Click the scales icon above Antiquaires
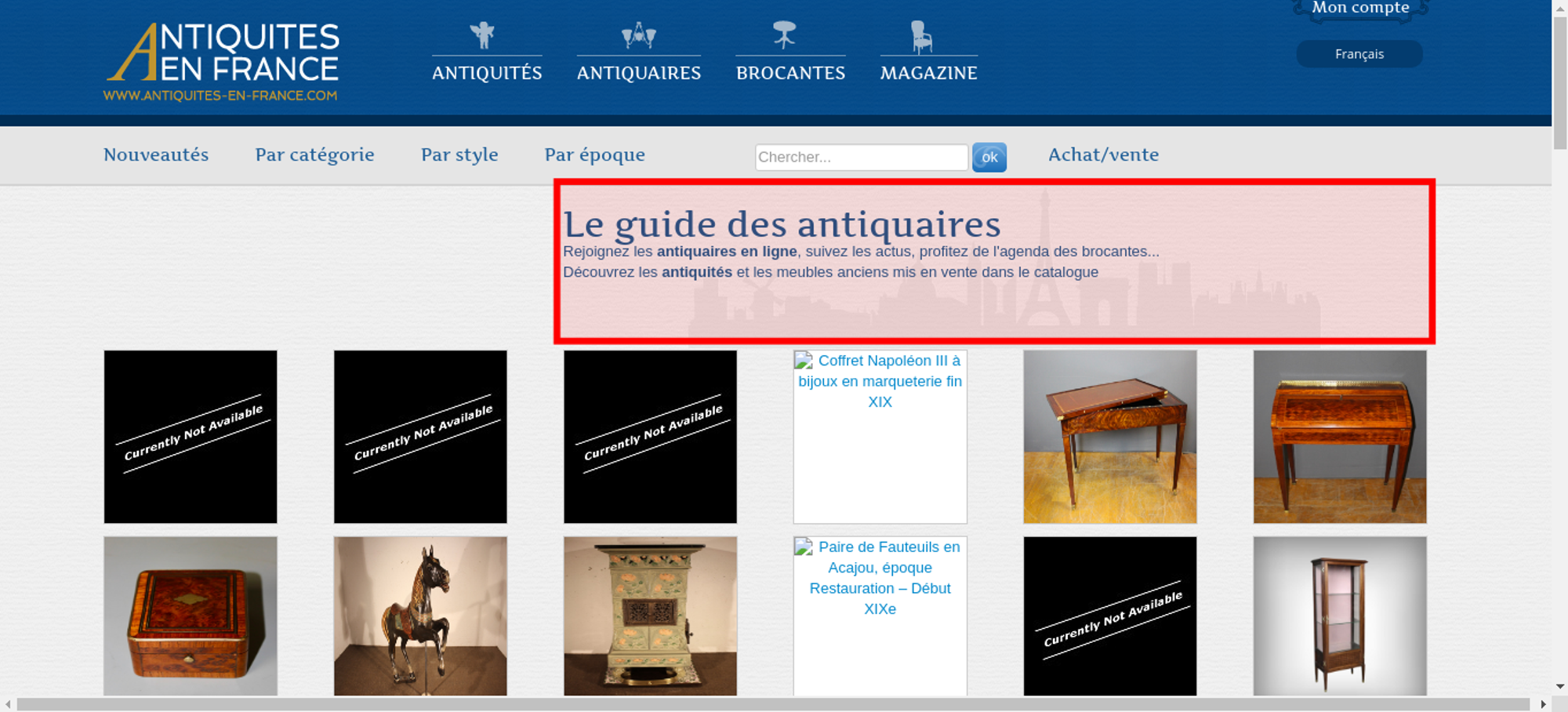This screenshot has height=712, width=1568. 638,35
